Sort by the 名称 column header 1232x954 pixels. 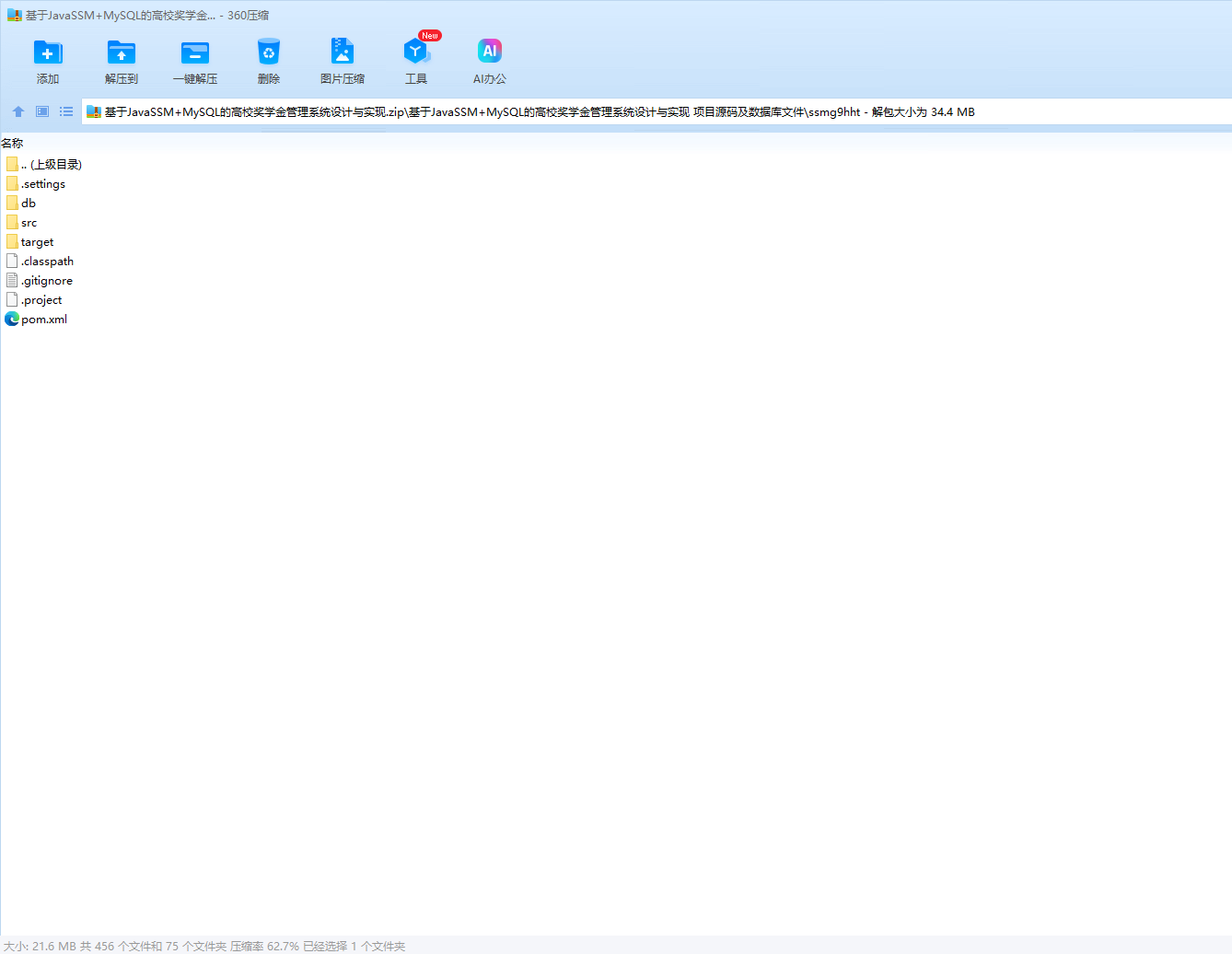[x=12, y=143]
